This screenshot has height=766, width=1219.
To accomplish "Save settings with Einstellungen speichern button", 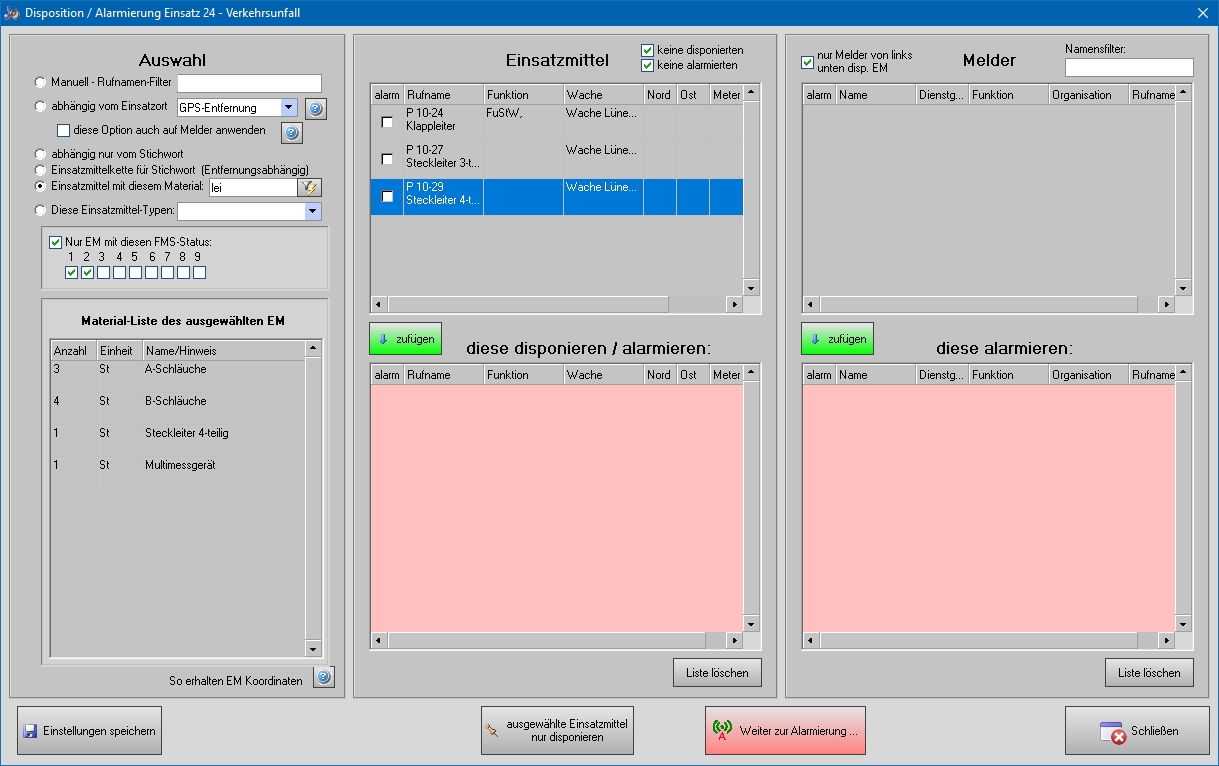I will (89, 731).
